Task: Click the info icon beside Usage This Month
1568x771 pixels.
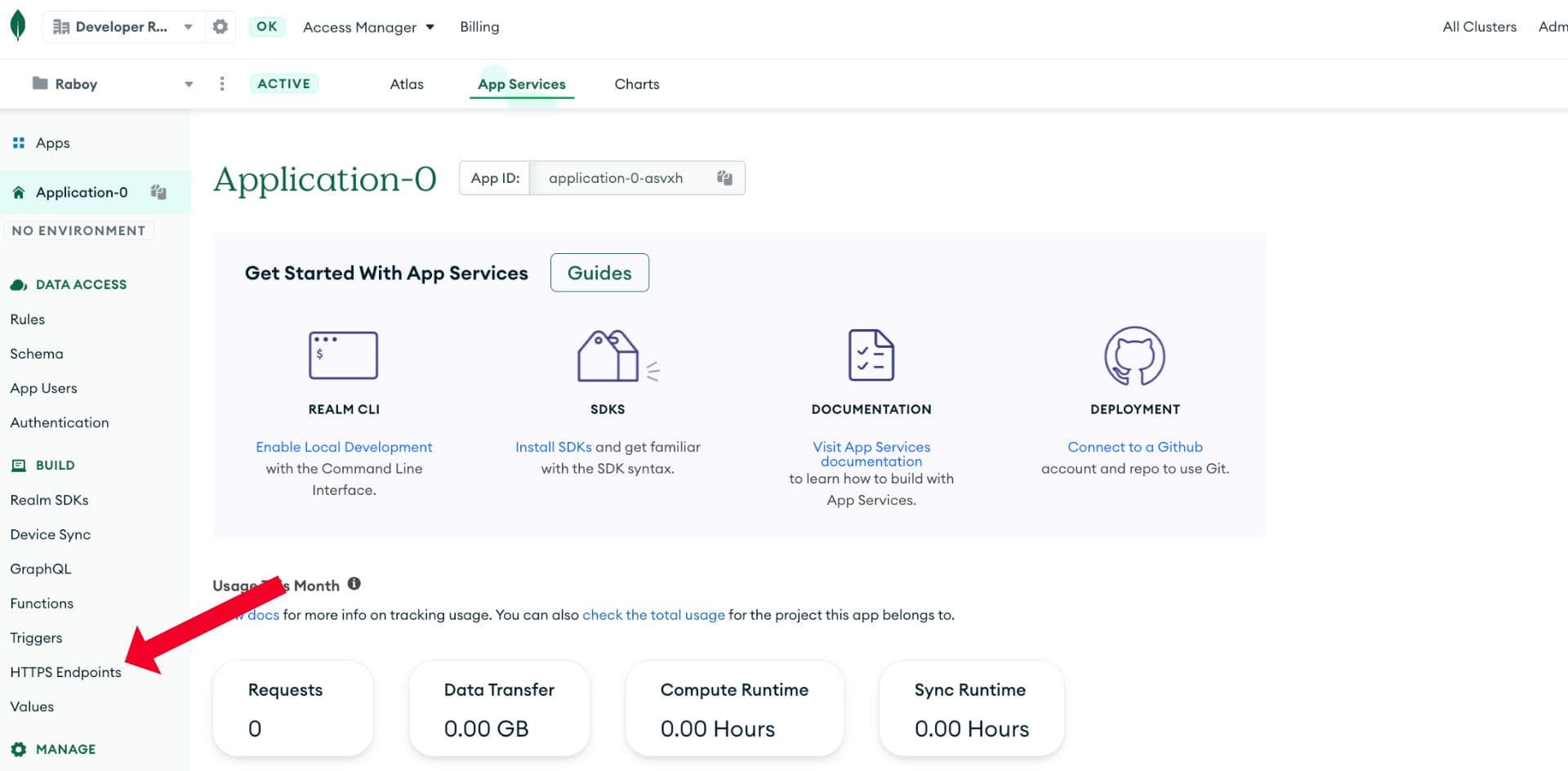Action: (354, 583)
